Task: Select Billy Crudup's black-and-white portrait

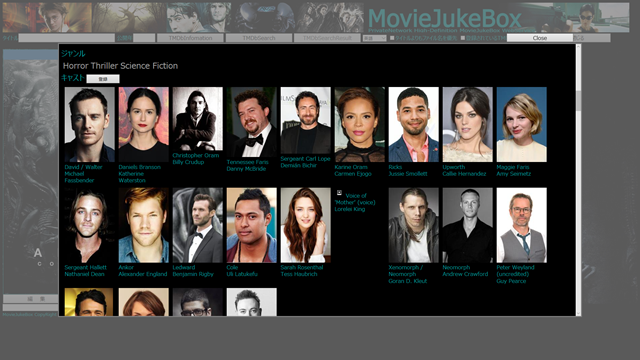Action: (x=198, y=119)
